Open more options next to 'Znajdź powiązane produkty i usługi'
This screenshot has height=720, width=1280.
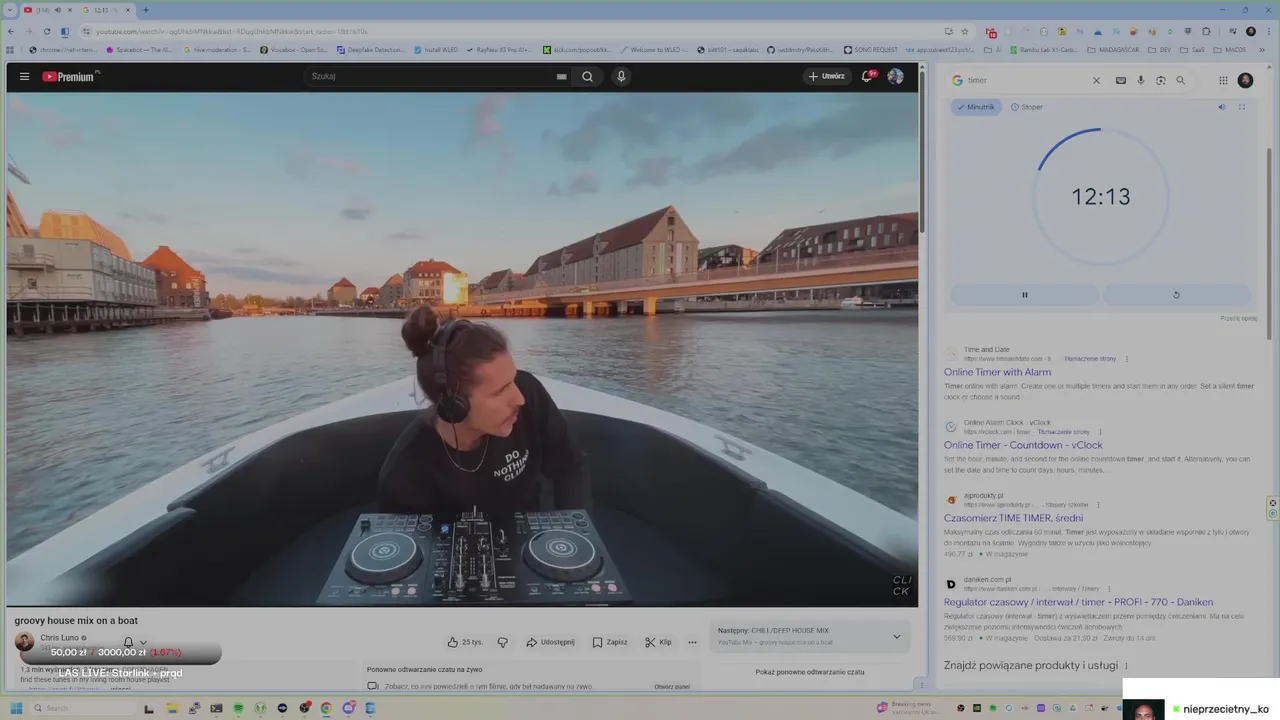tap(1126, 665)
